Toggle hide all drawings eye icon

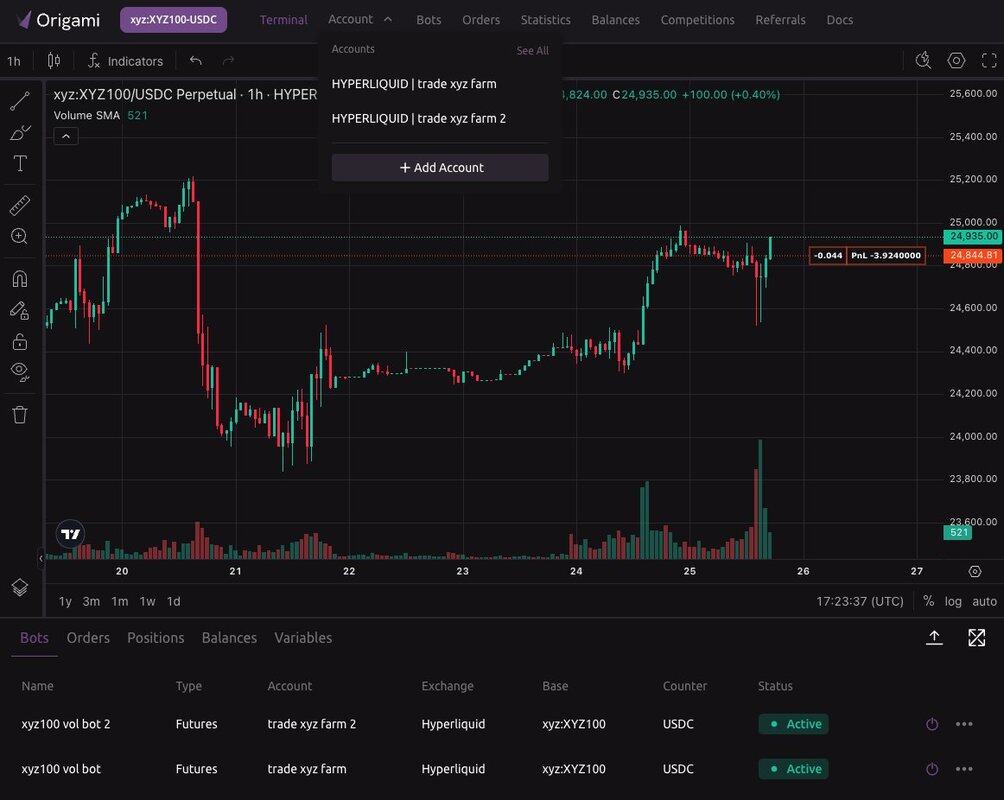pos(20,371)
